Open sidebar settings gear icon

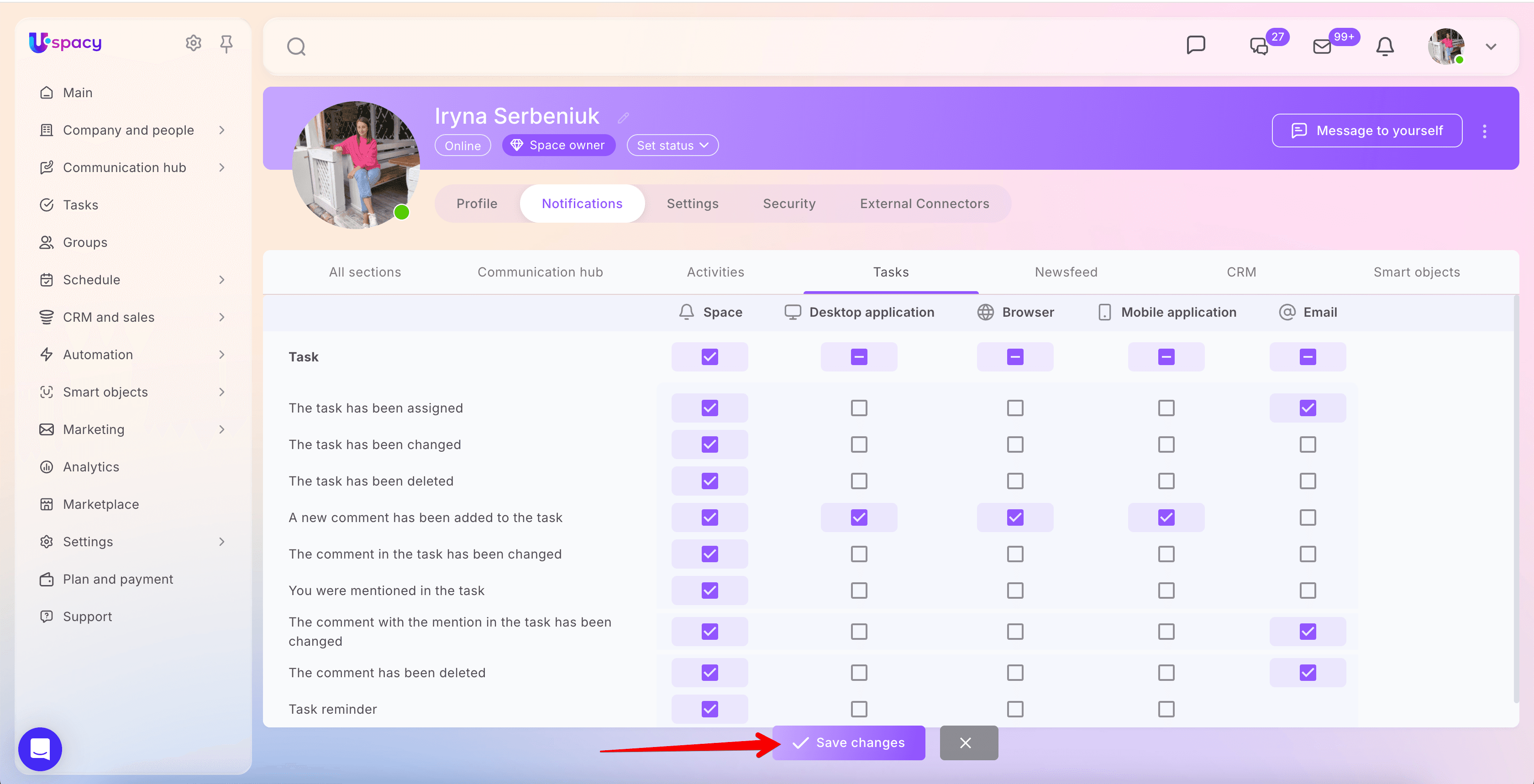tap(194, 43)
